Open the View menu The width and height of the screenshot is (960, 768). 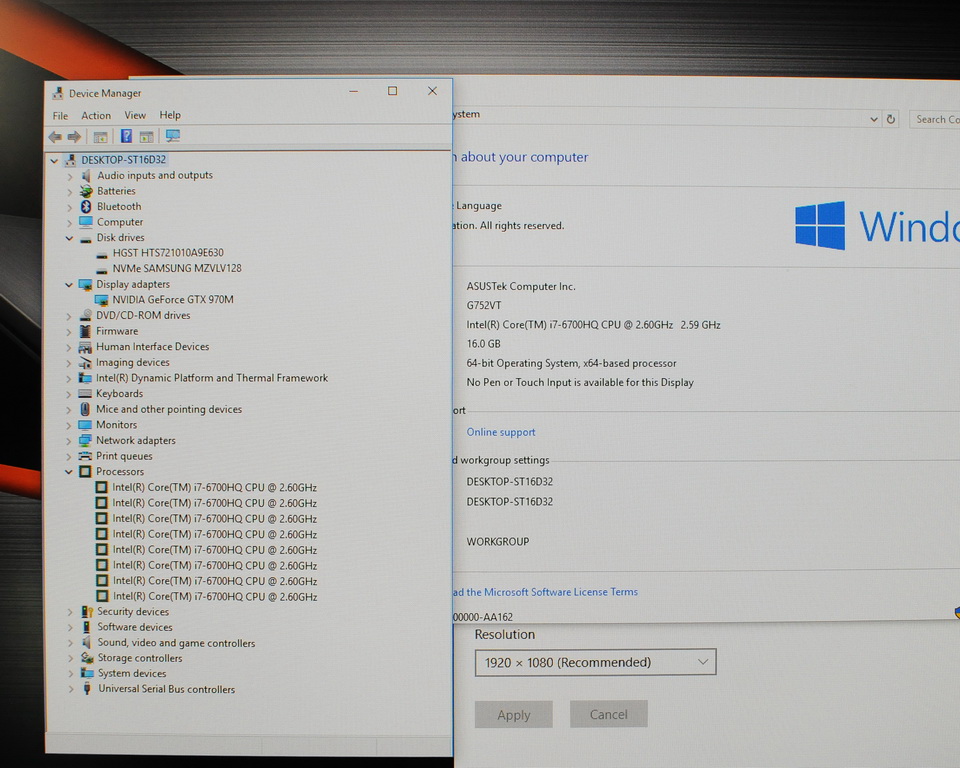(135, 115)
